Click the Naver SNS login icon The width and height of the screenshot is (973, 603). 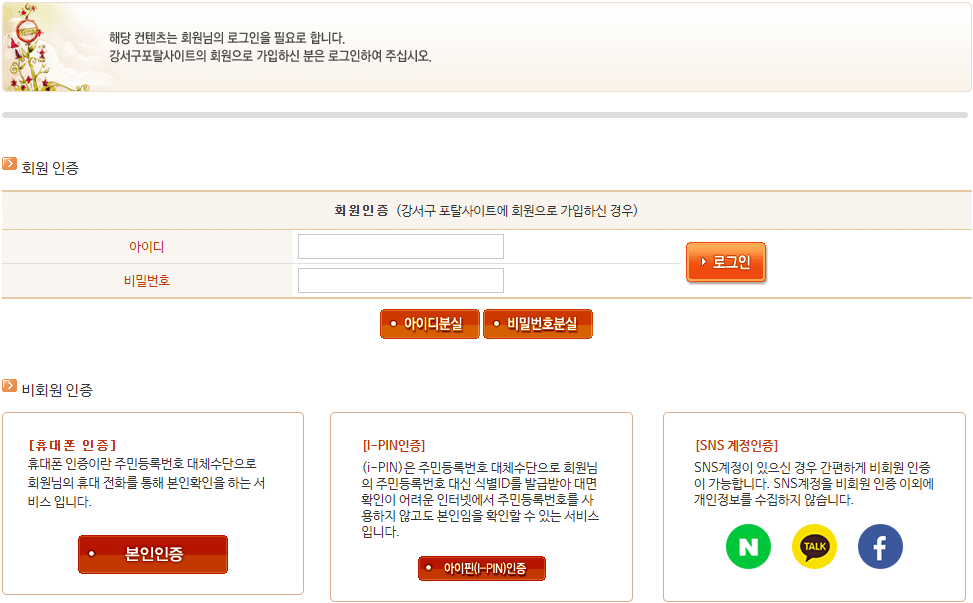click(748, 547)
